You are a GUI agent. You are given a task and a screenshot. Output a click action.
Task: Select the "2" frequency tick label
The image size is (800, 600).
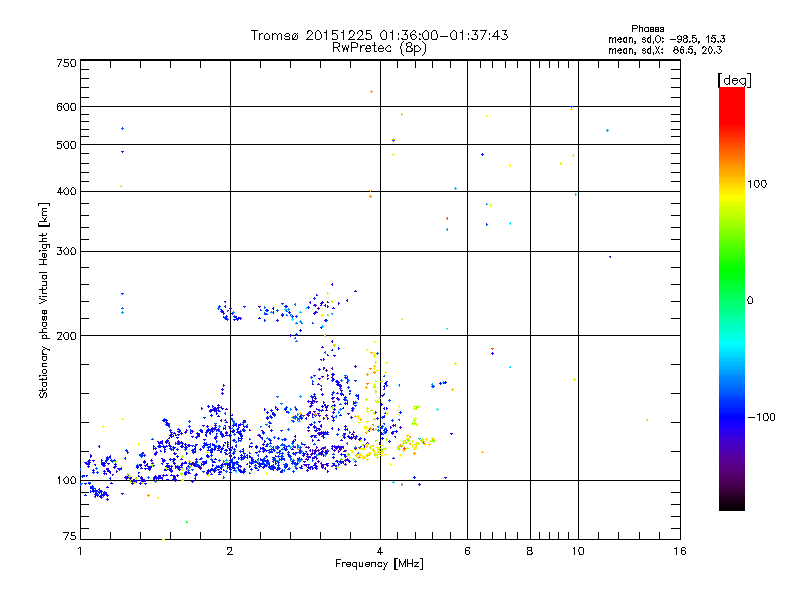(230, 551)
